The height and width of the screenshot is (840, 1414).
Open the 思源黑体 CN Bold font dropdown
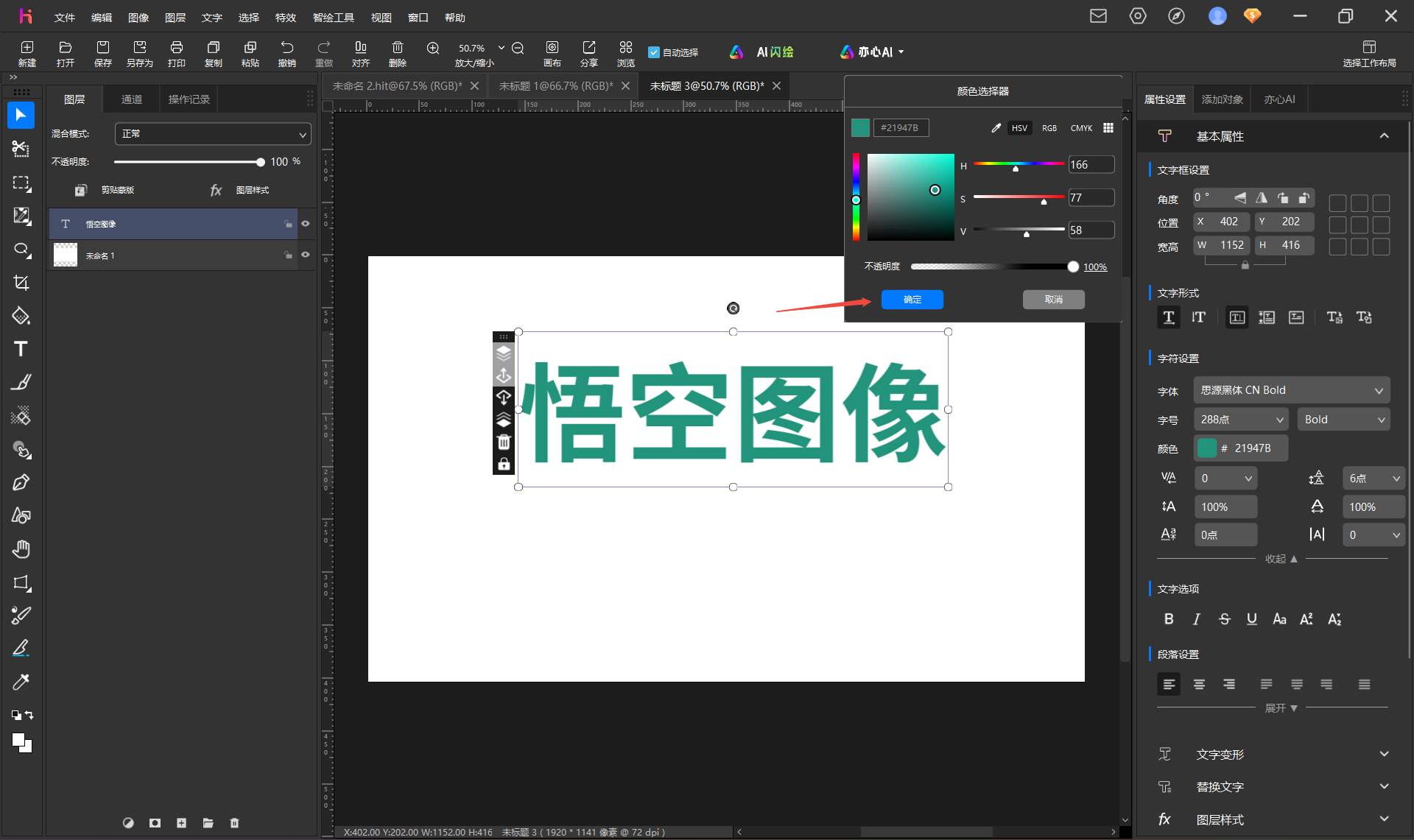1292,390
